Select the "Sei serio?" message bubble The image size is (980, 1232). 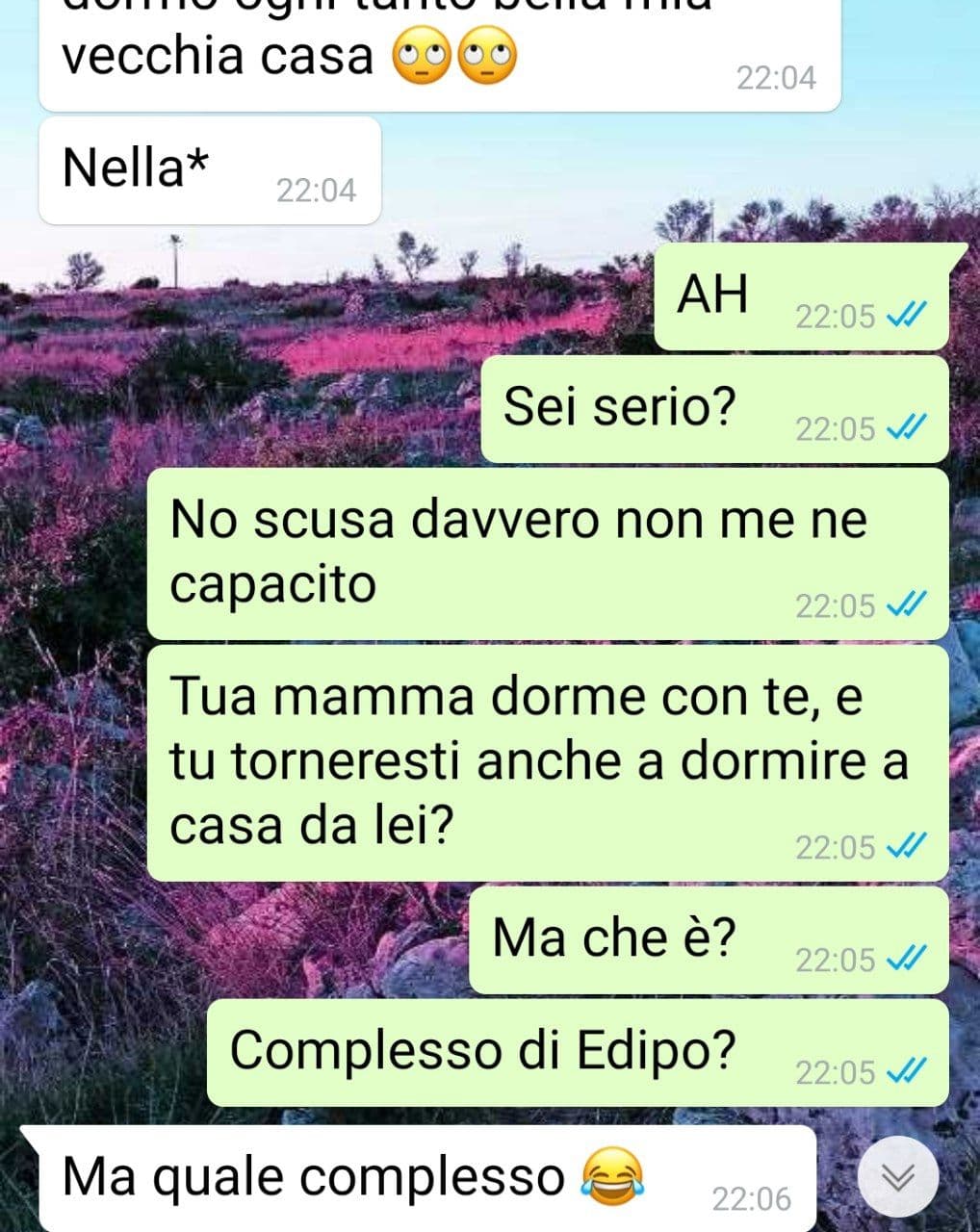point(714,409)
